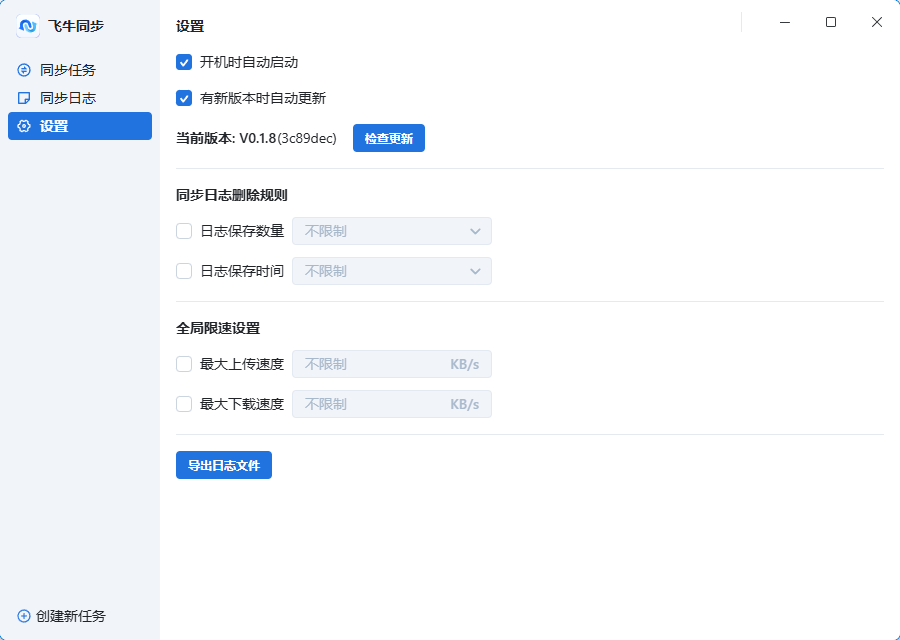
Task: Tick the 最大上传速度 checkbox
Action: tap(184, 364)
